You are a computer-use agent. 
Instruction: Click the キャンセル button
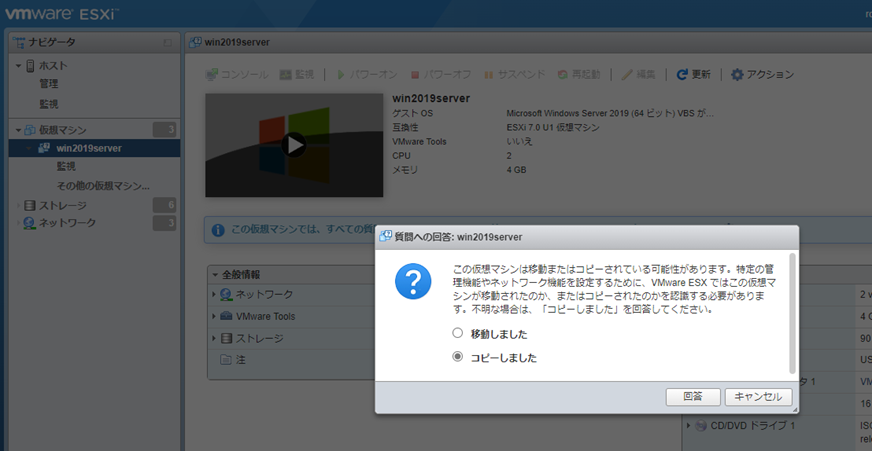point(758,397)
